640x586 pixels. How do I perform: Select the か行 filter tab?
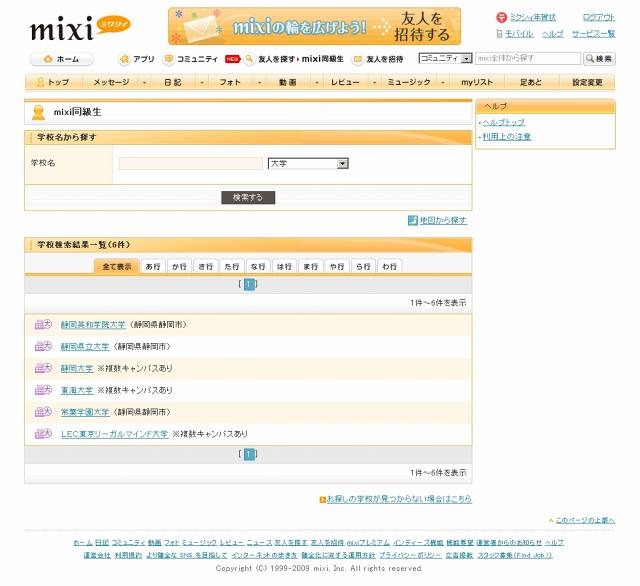coord(179,266)
